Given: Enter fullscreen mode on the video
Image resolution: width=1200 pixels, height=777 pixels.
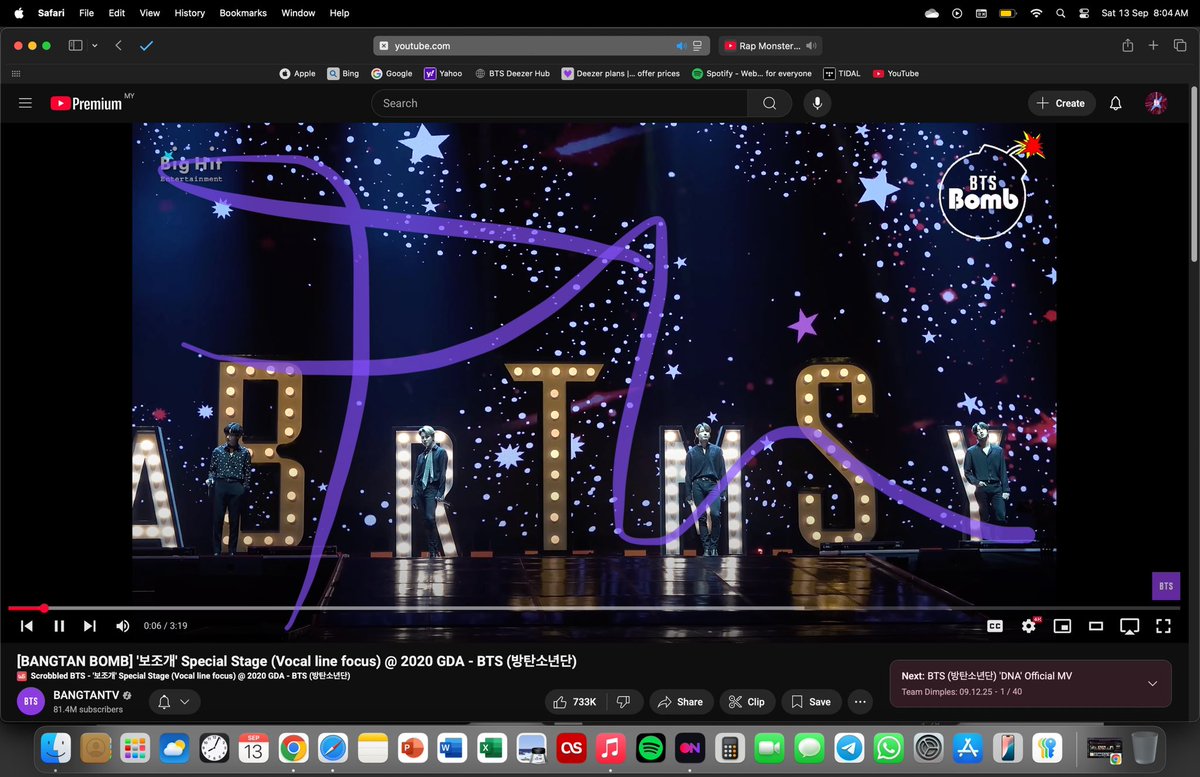Looking at the screenshot, I should pos(1163,626).
